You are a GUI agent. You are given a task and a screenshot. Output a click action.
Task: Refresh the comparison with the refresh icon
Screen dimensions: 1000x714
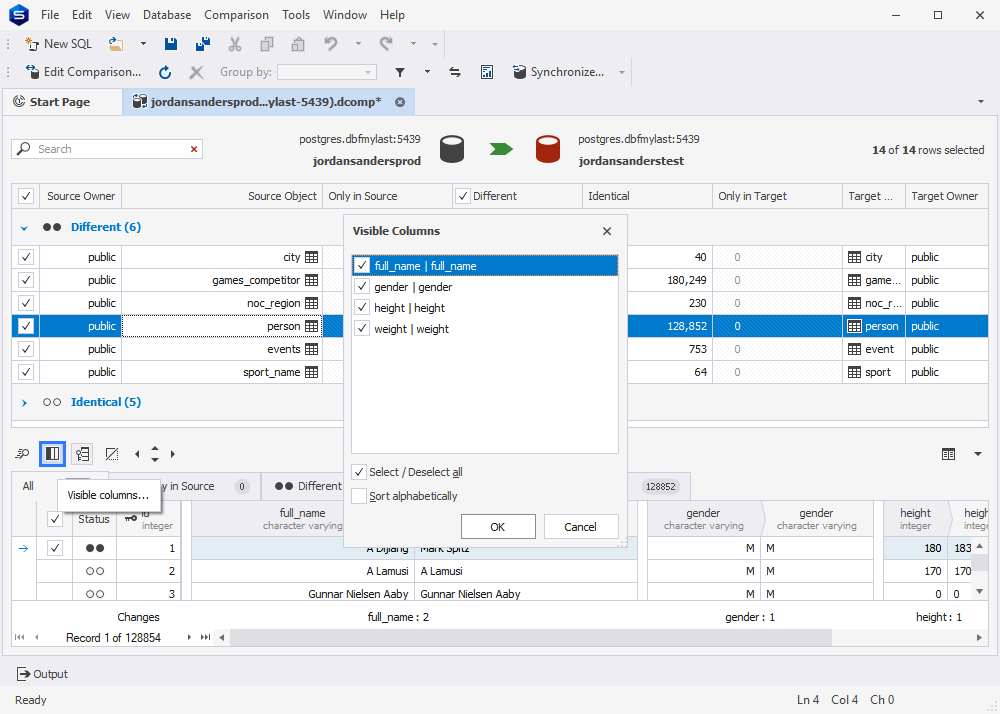click(x=165, y=72)
